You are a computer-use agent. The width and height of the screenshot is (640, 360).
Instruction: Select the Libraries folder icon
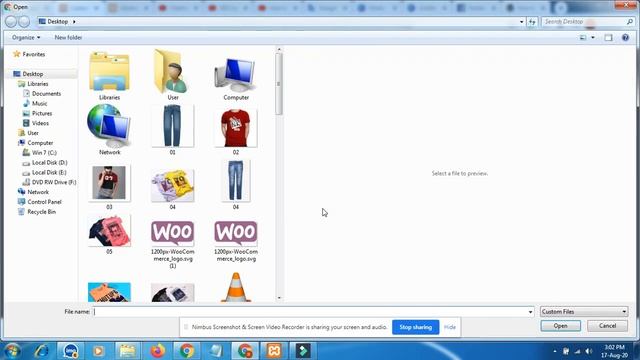109,71
